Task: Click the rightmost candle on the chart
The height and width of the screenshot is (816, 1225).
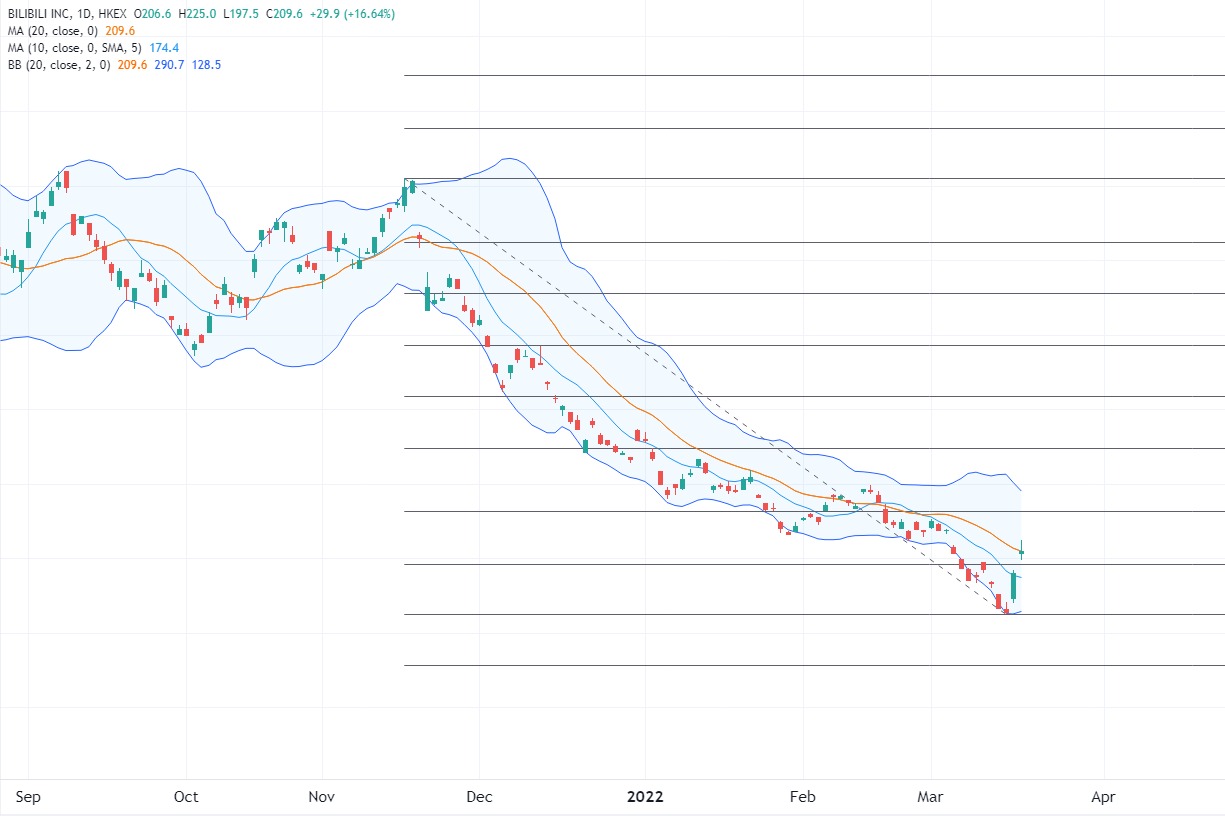Action: (1021, 551)
